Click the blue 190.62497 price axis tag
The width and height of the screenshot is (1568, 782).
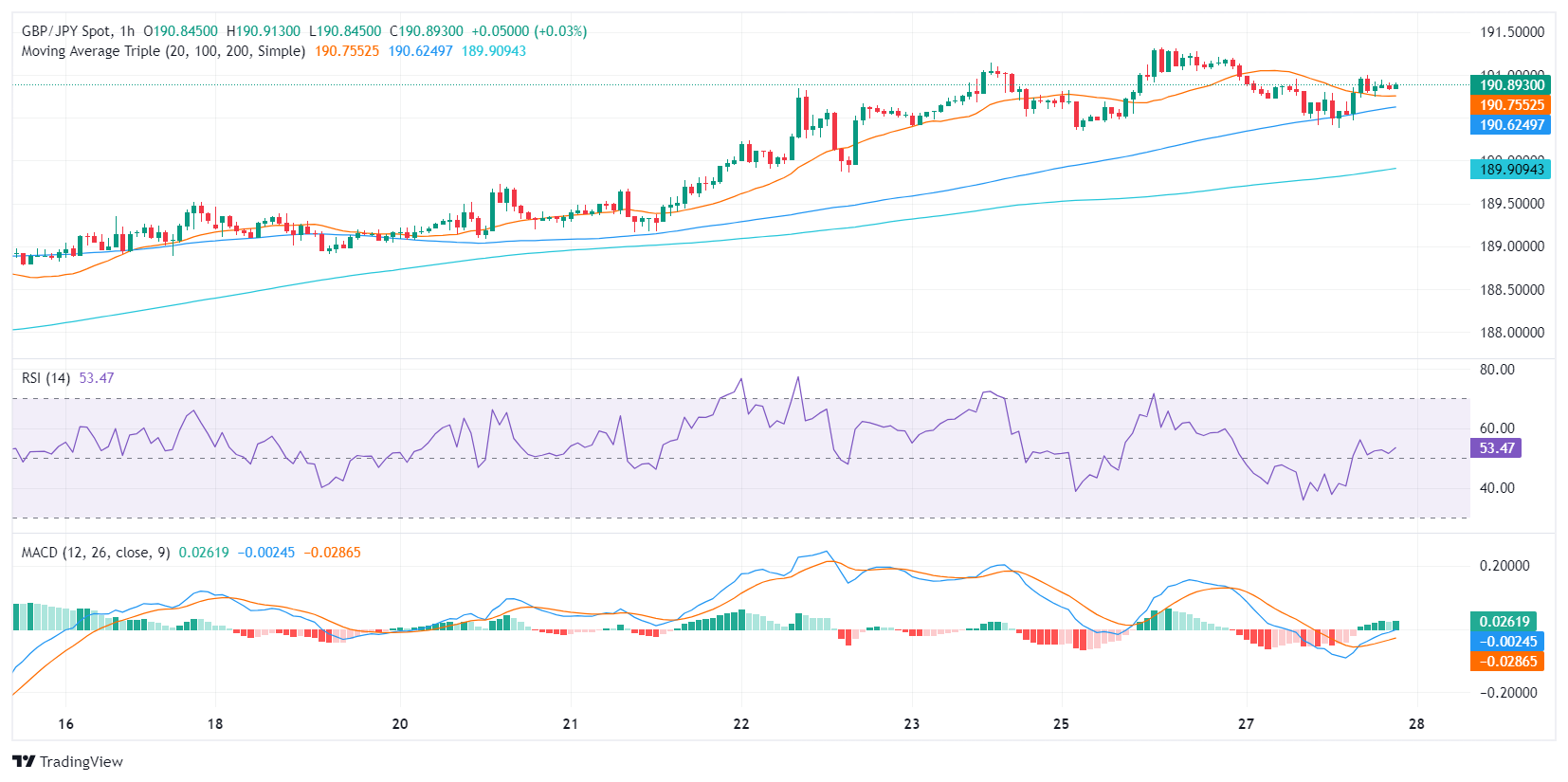tap(1511, 125)
